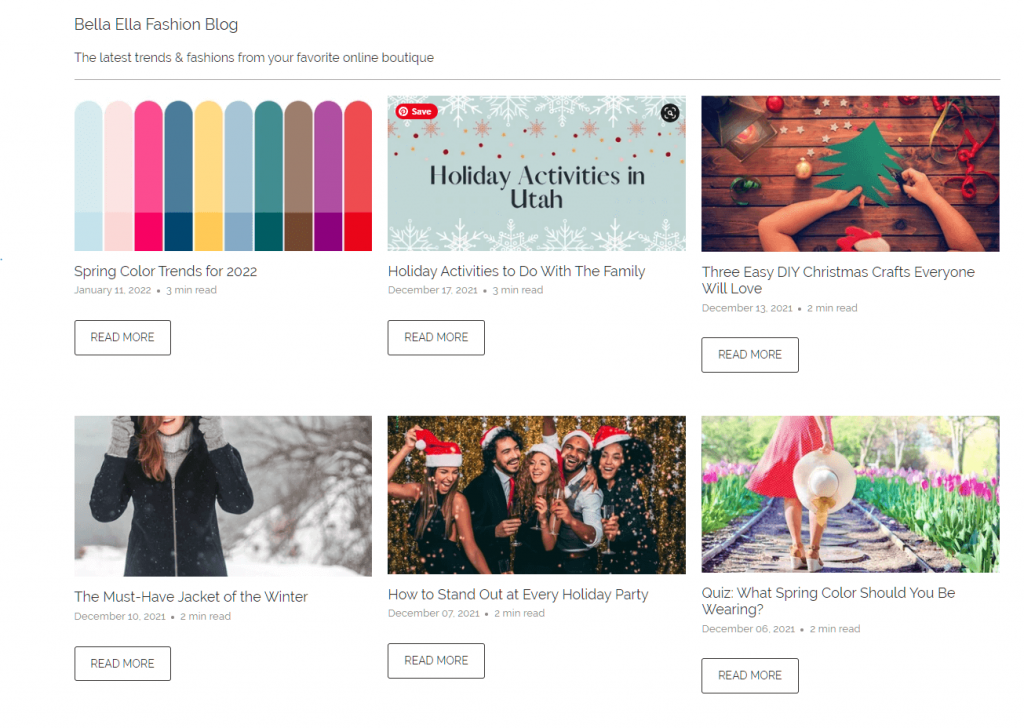Click Read More under Must-Have Jacket post
Image resolution: width=1024 pixels, height=728 pixels.
(x=122, y=664)
